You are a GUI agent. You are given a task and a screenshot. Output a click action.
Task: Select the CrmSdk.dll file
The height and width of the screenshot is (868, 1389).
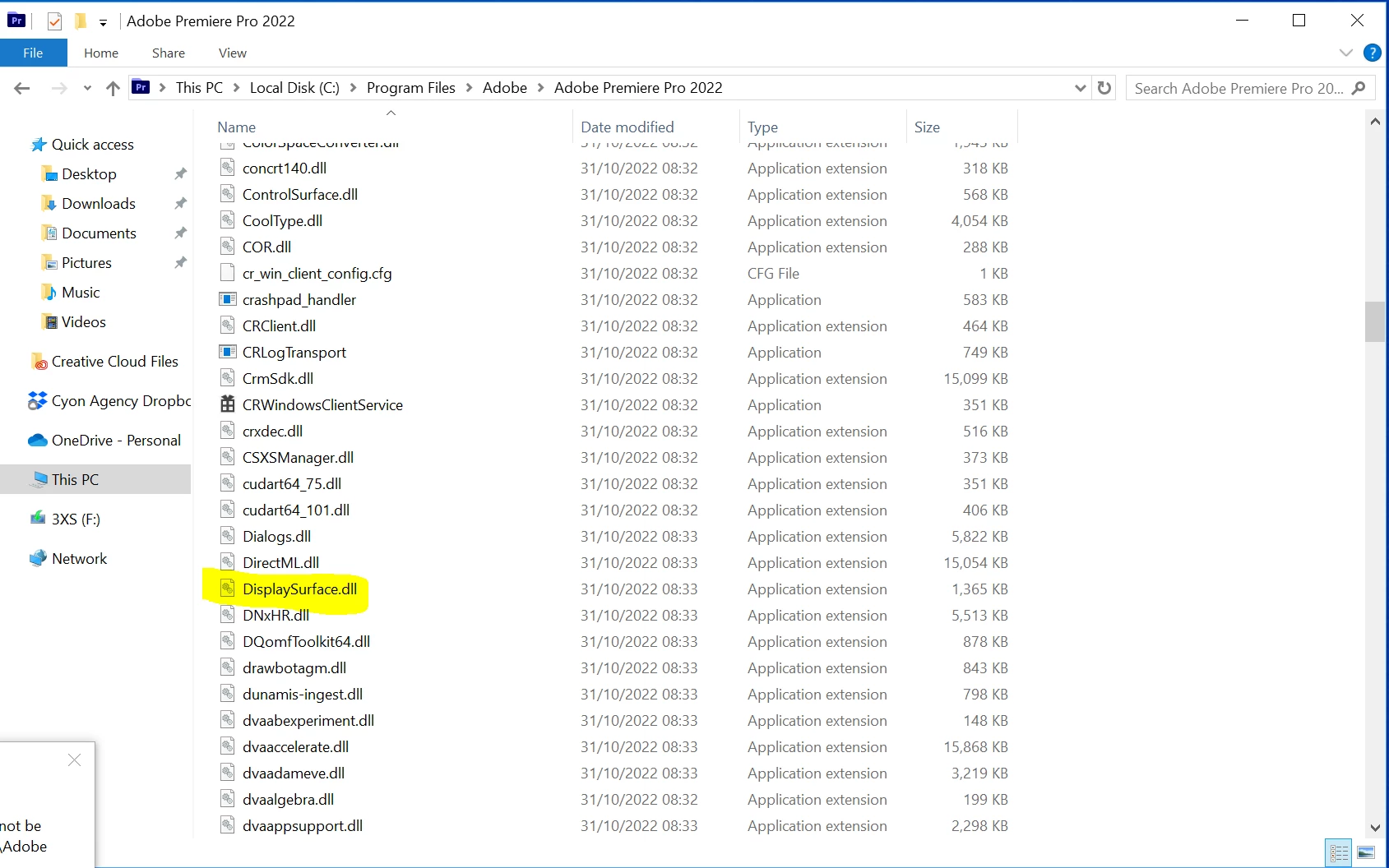[278, 379]
